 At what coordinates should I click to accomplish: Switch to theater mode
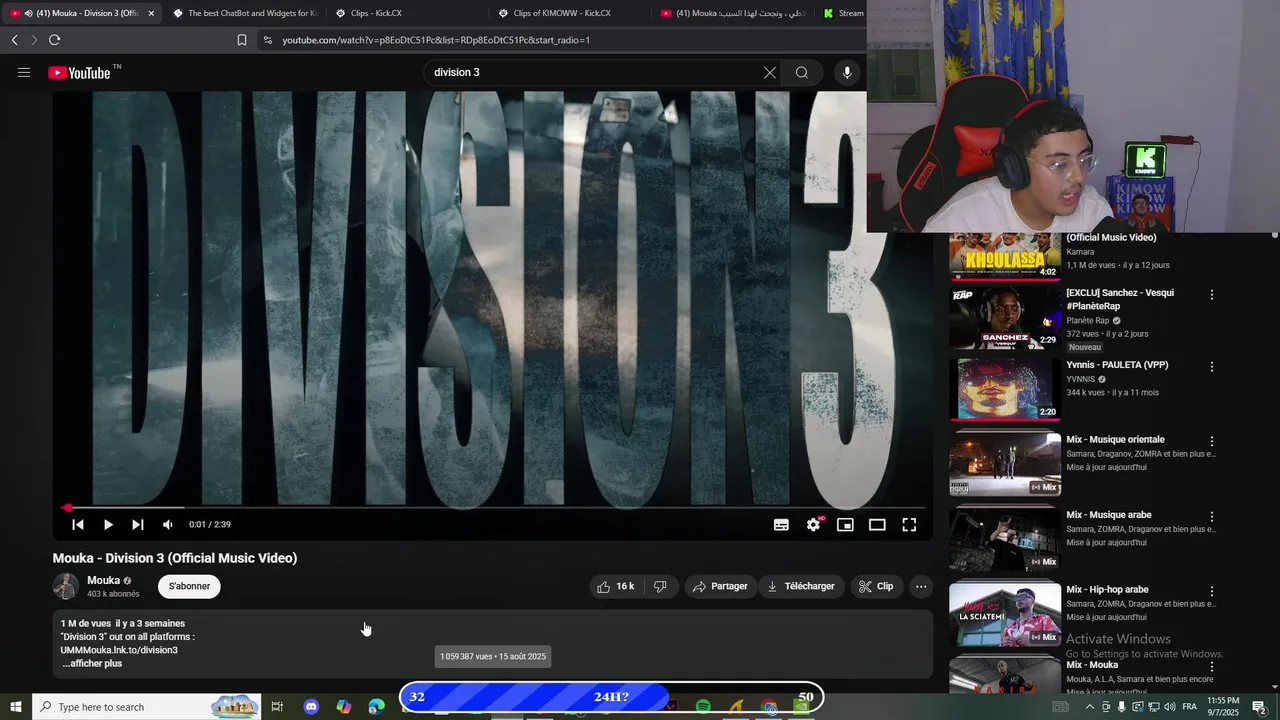877,524
